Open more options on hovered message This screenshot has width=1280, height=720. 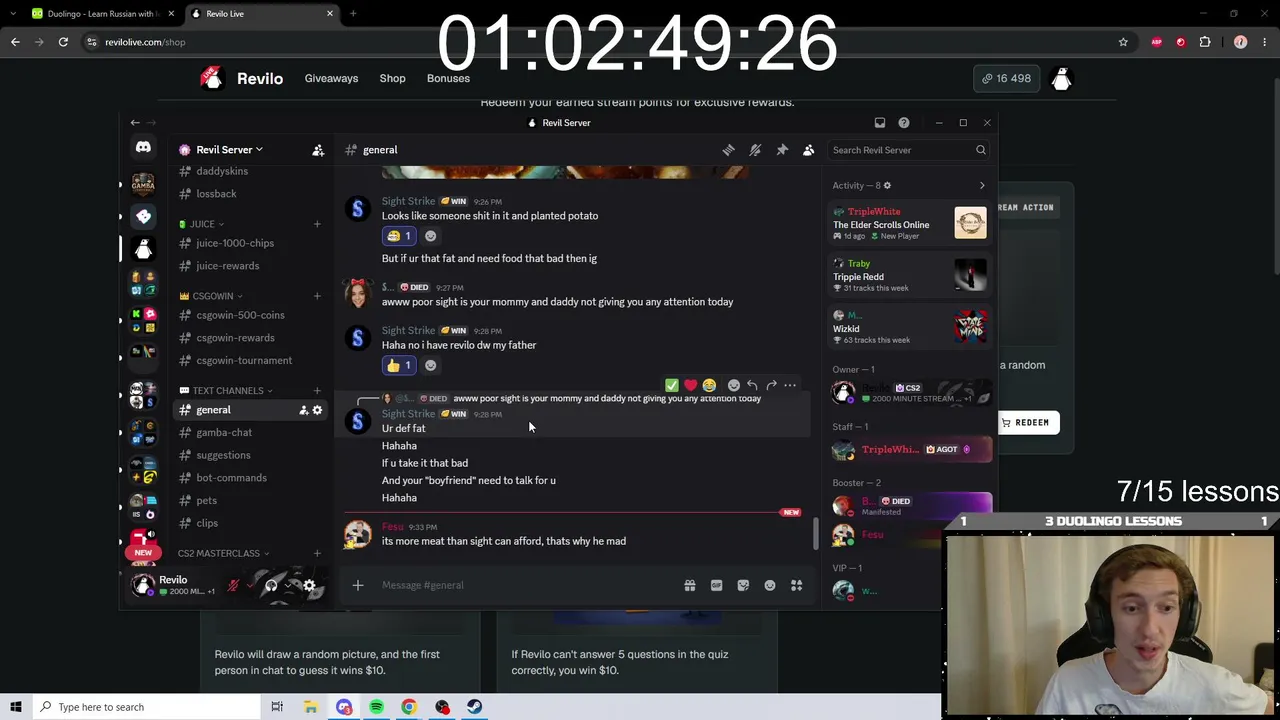[x=790, y=385]
